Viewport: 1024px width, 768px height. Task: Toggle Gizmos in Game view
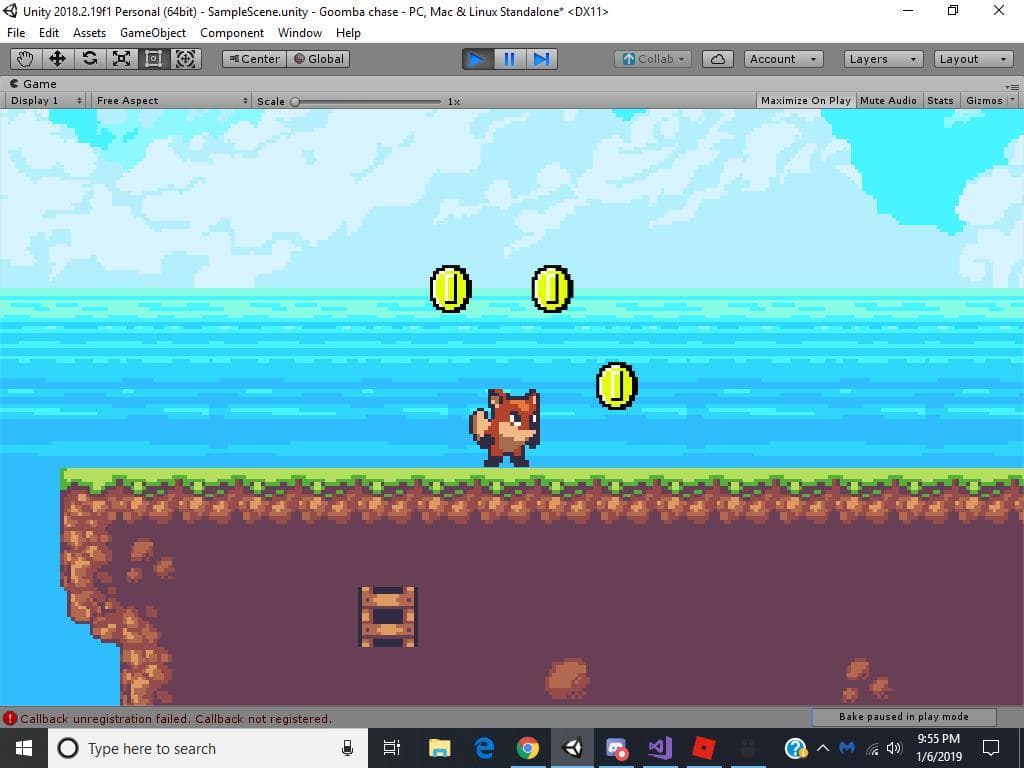pyautogui.click(x=984, y=101)
